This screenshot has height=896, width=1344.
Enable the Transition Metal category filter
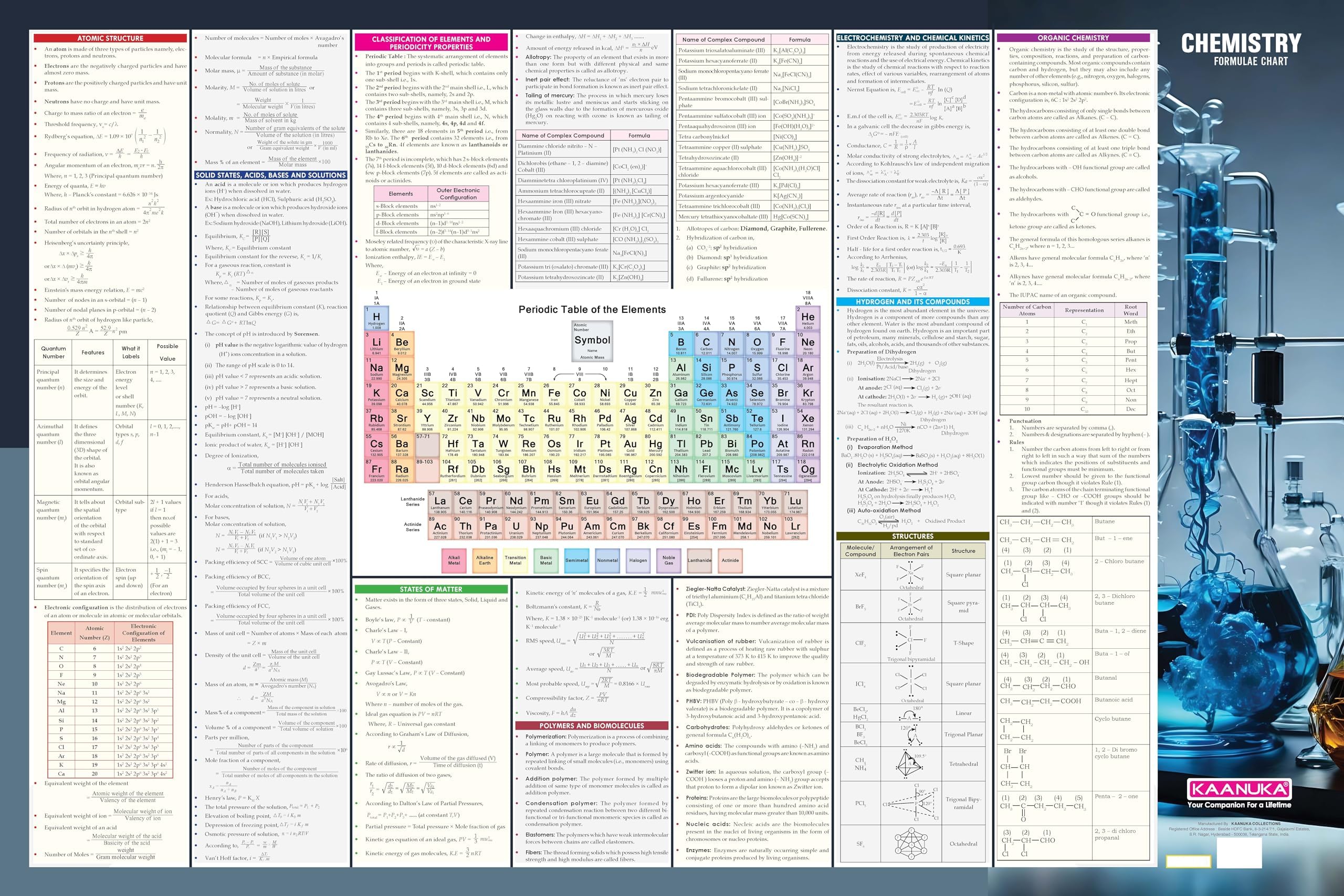point(514,560)
